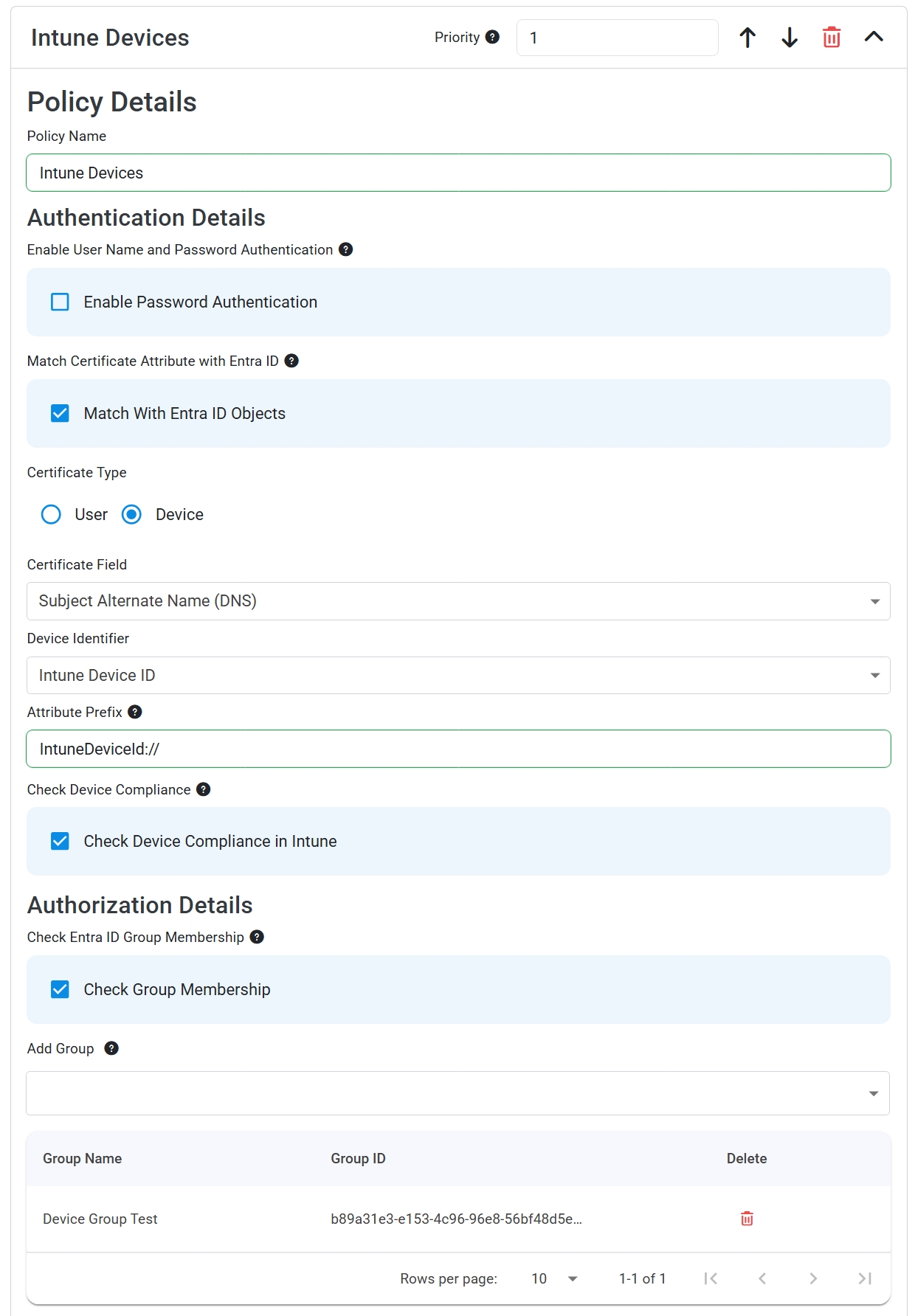Screen dimensions: 915x1316
Task: Select the Device Group Test row name
Action: (x=100, y=1219)
